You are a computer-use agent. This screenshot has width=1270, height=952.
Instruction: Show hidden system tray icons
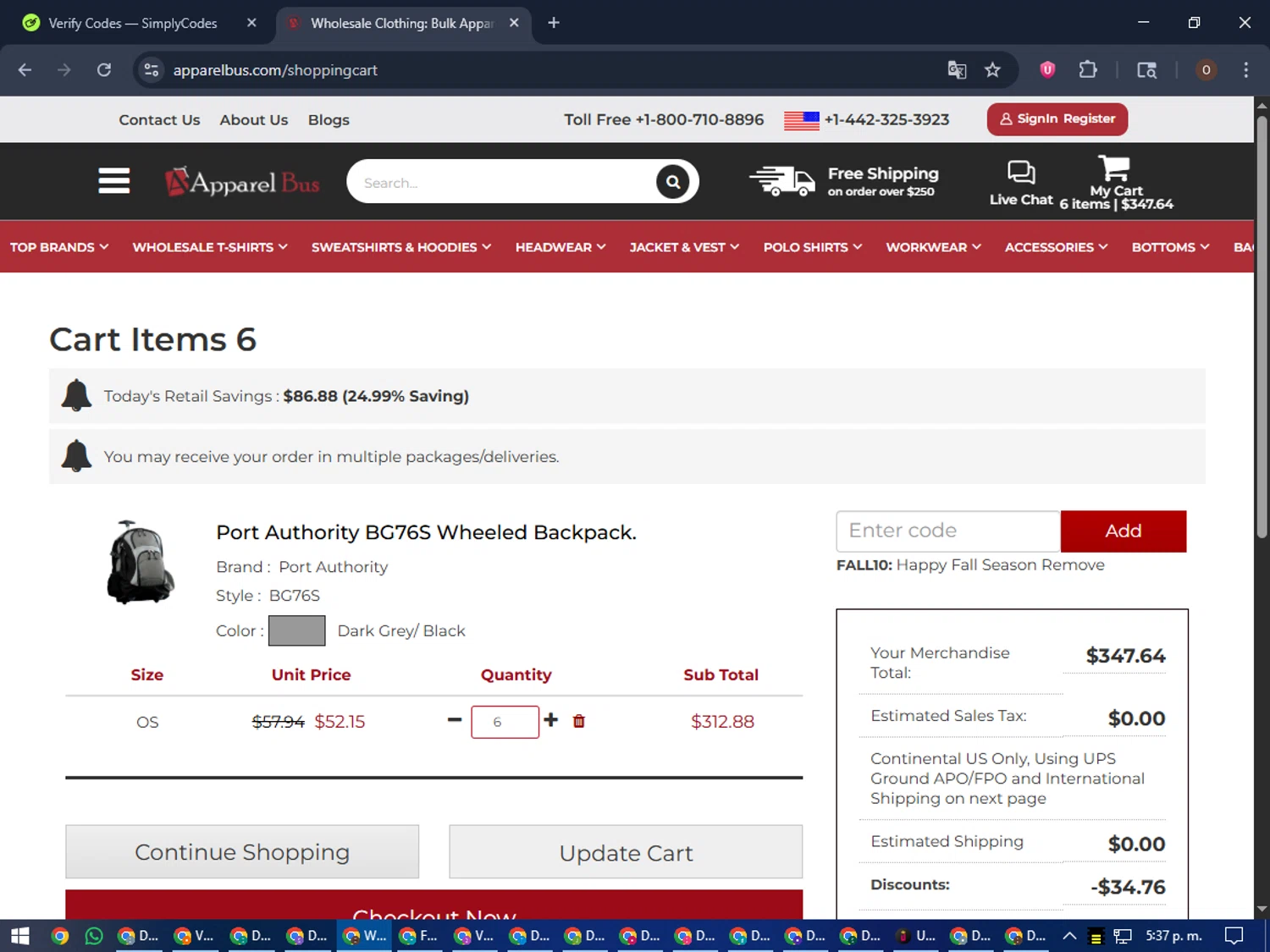1069,936
